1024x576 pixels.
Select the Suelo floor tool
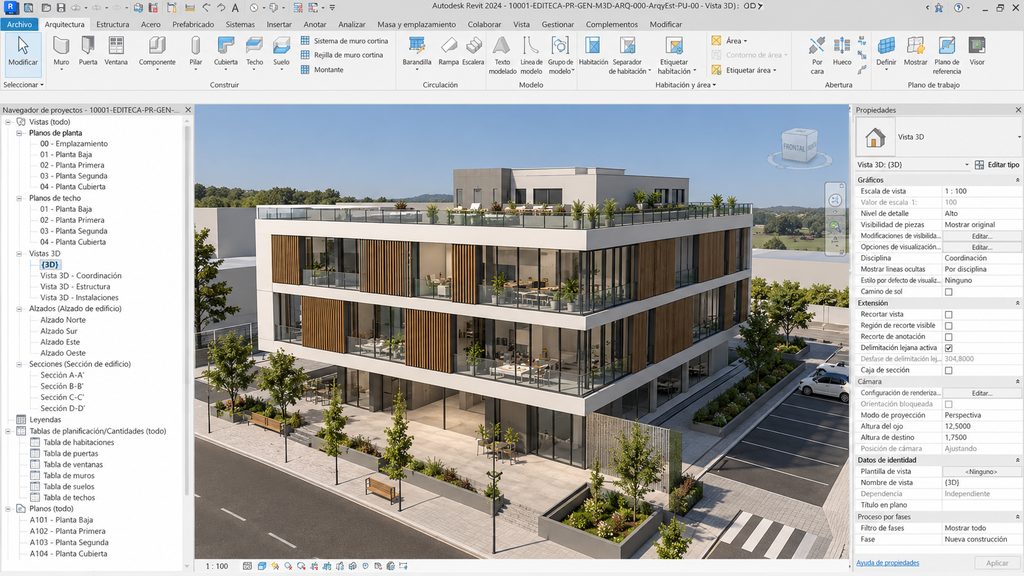pos(281,51)
